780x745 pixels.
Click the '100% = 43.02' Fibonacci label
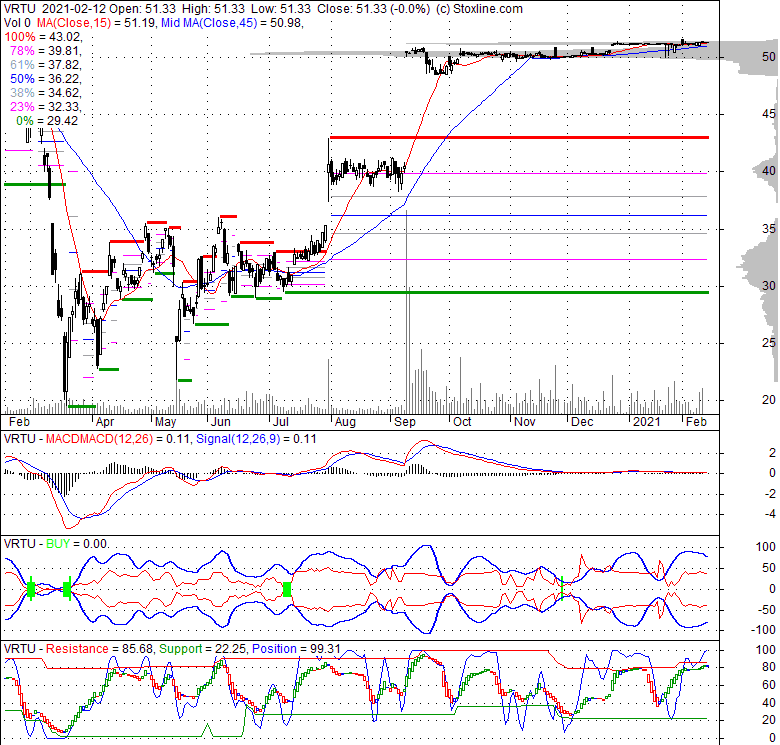click(43, 37)
